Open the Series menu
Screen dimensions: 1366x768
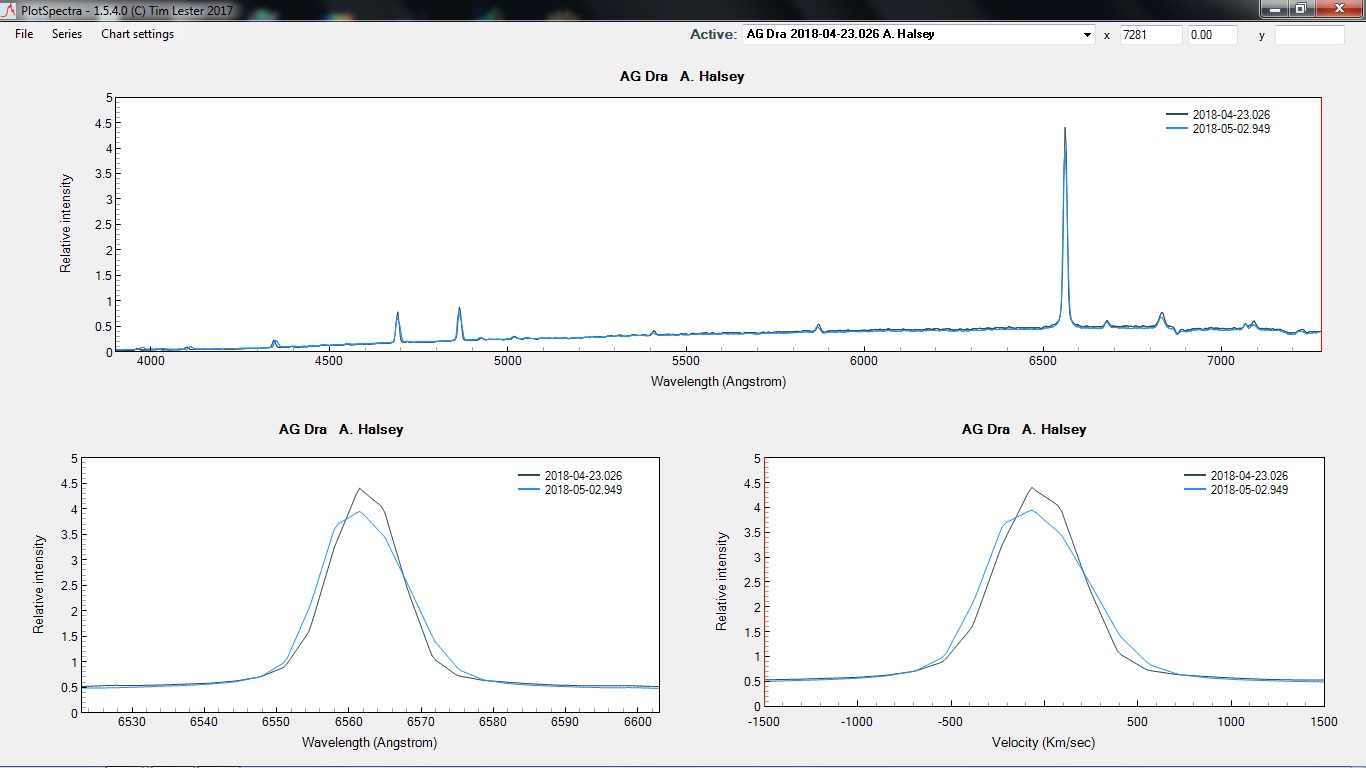click(67, 34)
